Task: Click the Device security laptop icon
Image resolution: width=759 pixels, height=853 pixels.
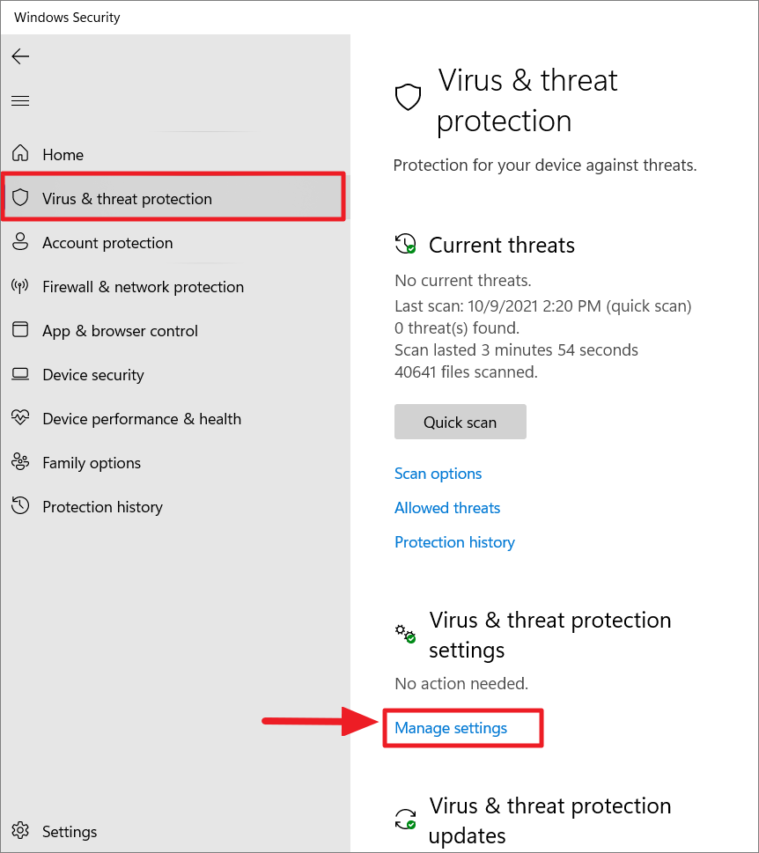Action: 21,374
